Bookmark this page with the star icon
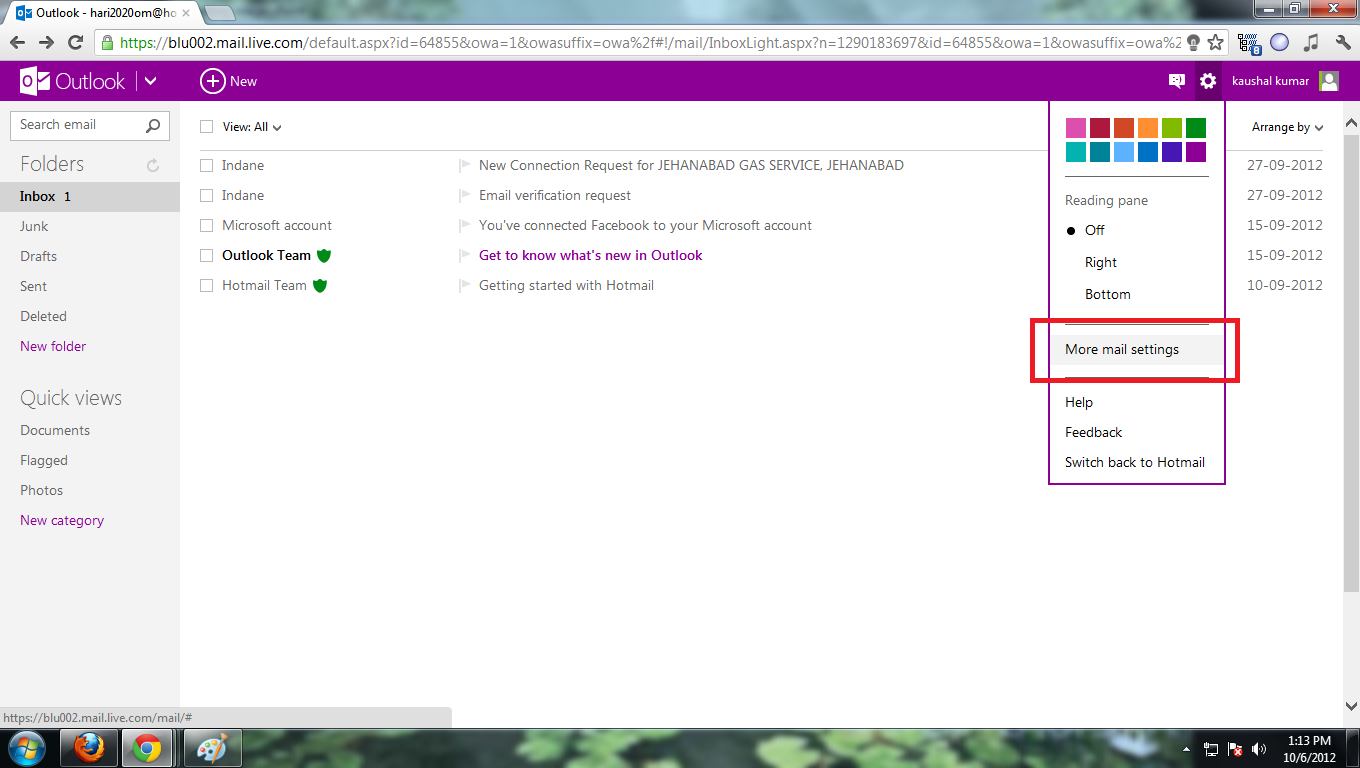This screenshot has height=768, width=1360. (1216, 43)
